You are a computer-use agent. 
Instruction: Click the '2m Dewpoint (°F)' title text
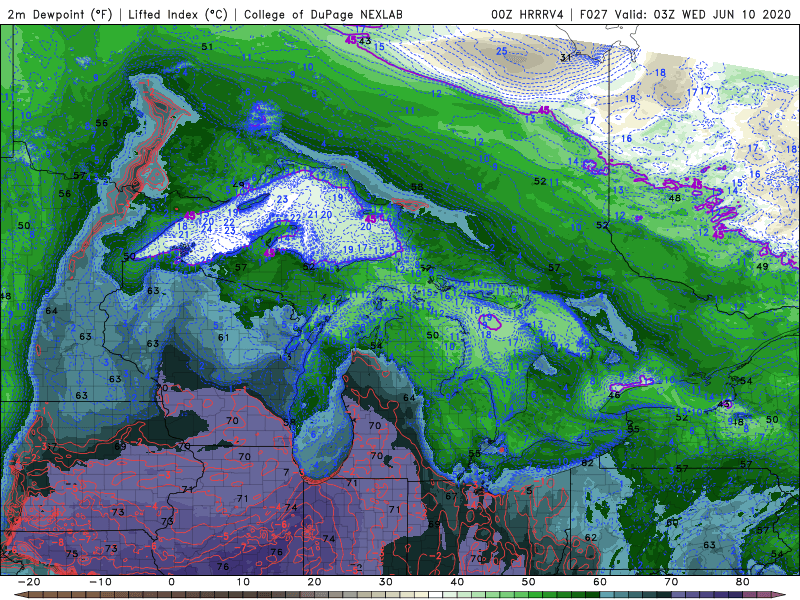point(59,14)
